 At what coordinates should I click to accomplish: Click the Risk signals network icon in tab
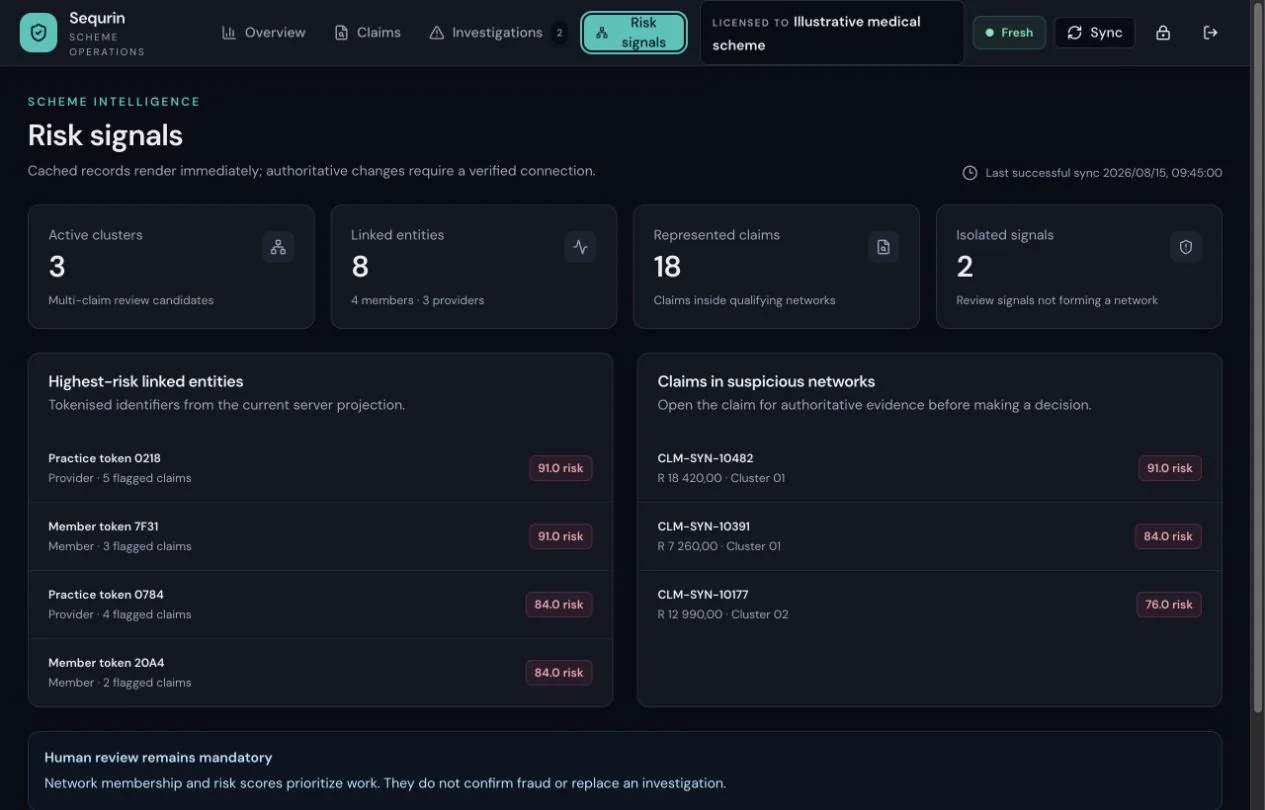(602, 33)
